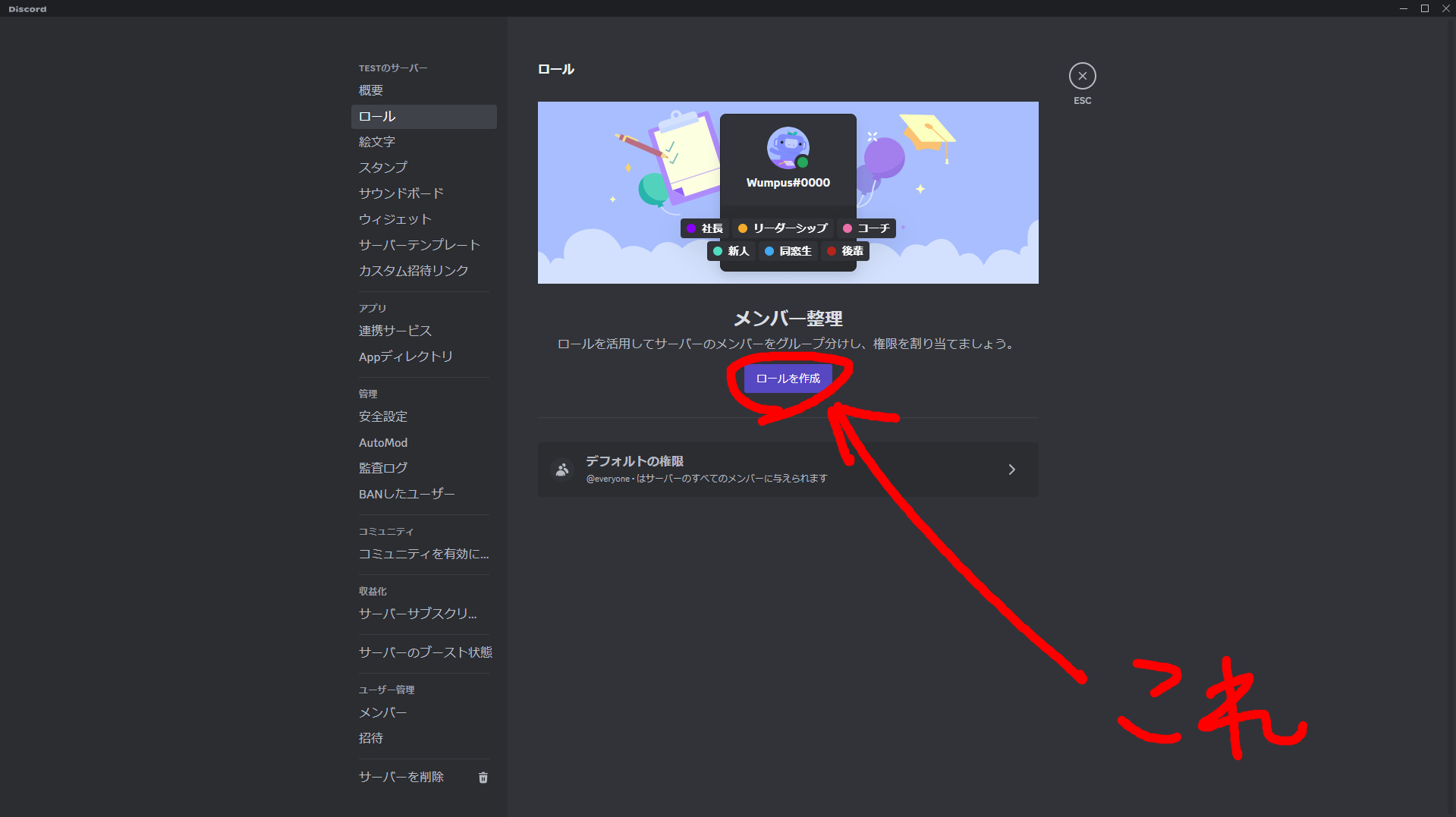Open メンバー under ユーザー管理

382,712
